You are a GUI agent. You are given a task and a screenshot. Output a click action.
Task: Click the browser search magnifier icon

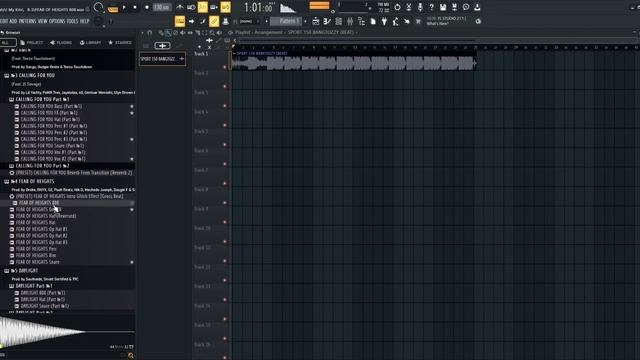(131, 356)
